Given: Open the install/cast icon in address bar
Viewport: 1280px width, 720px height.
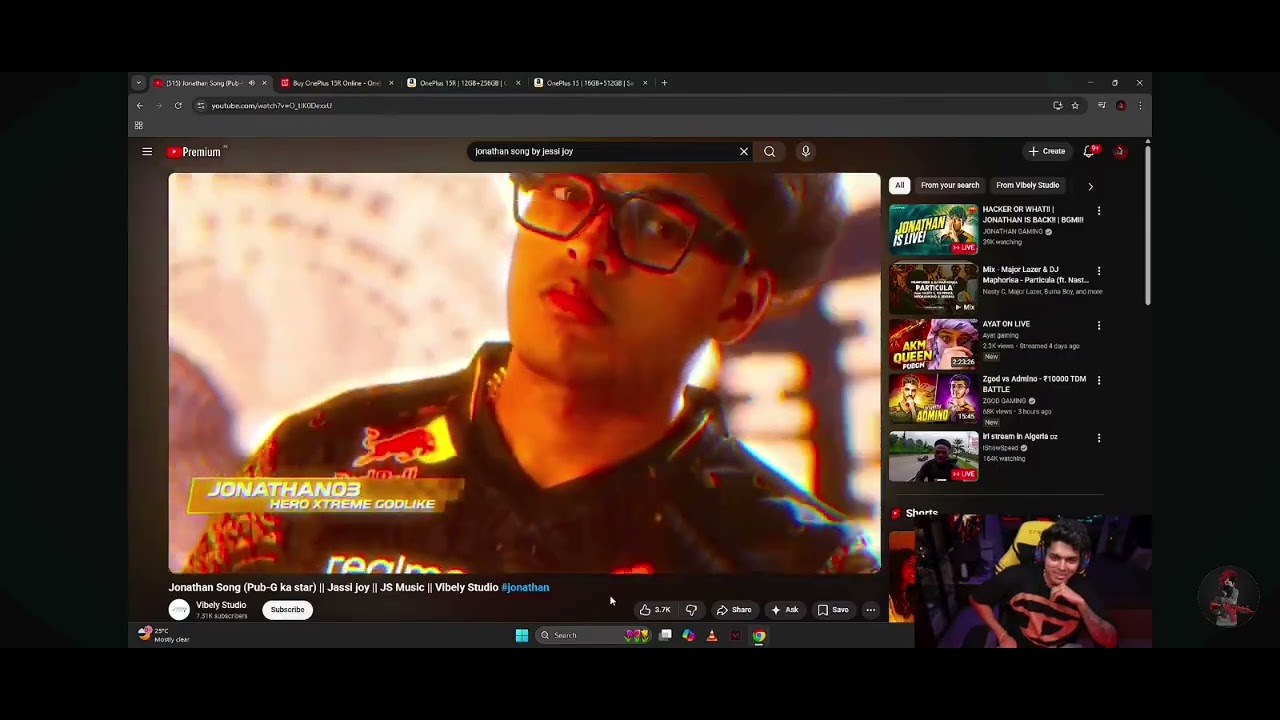Looking at the screenshot, I should tap(1057, 106).
